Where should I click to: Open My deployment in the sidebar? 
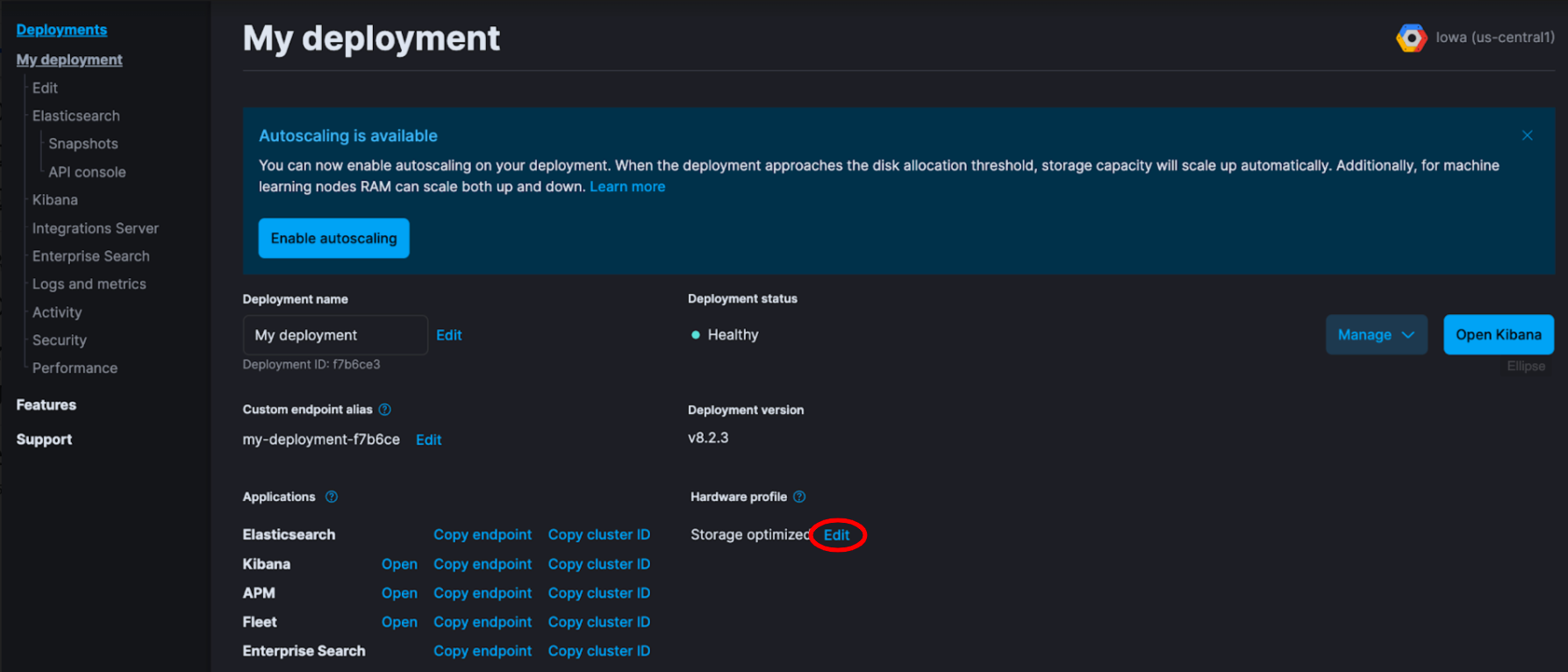69,60
